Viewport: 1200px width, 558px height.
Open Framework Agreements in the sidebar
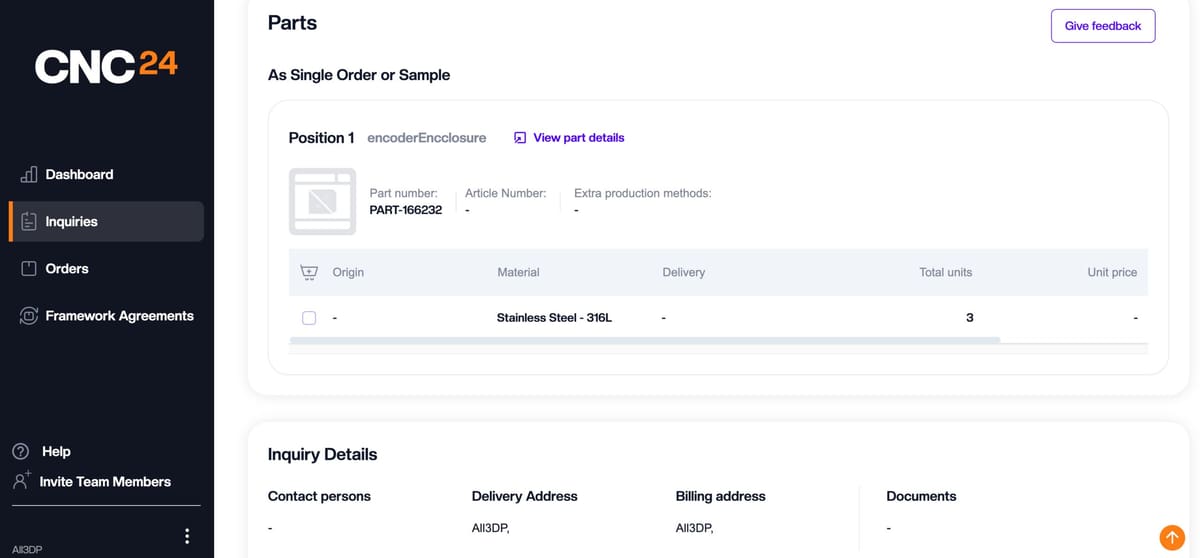(106, 316)
